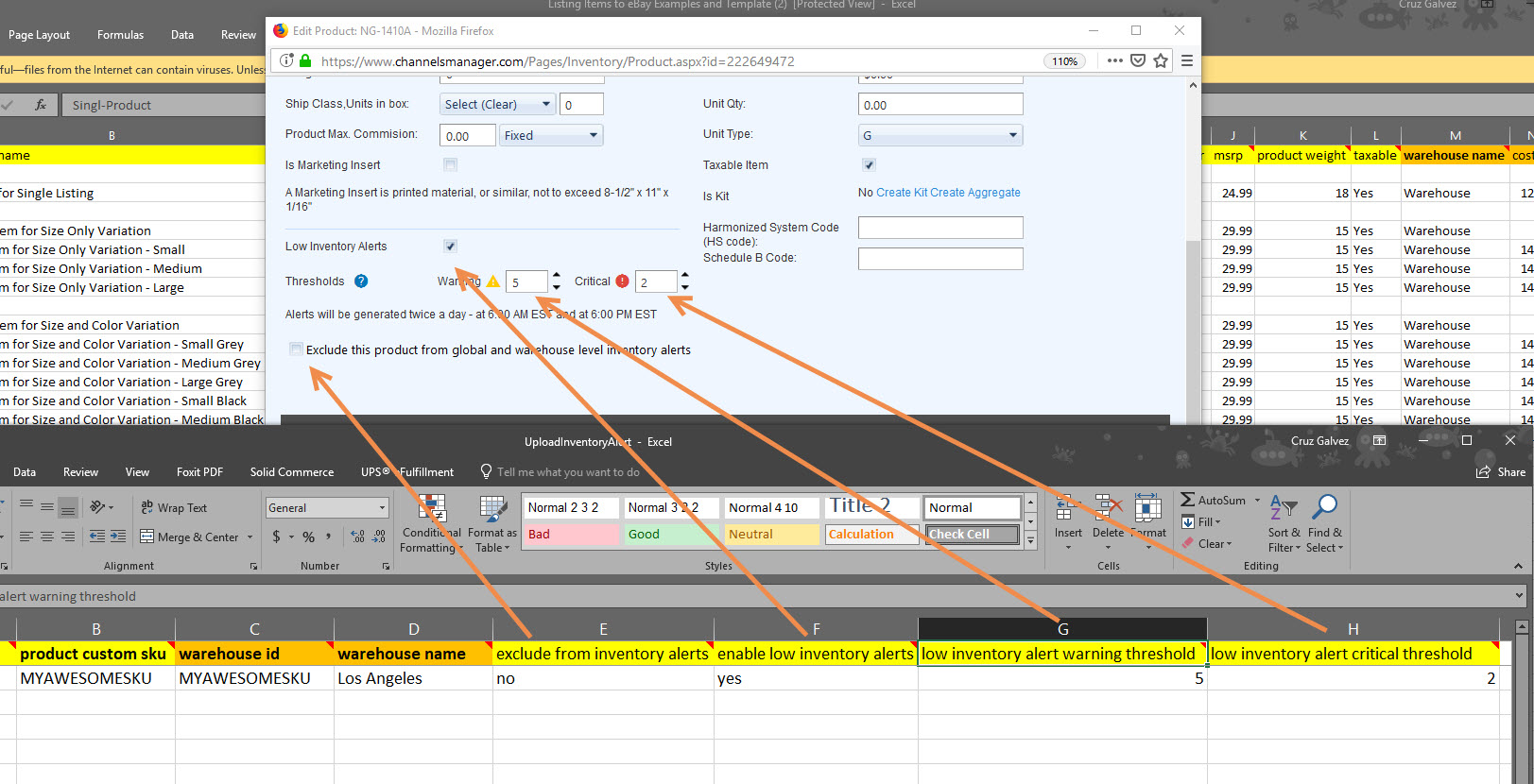Toggle Is Marketing Insert checkbox
Image resolution: width=1534 pixels, height=784 pixels.
click(451, 165)
